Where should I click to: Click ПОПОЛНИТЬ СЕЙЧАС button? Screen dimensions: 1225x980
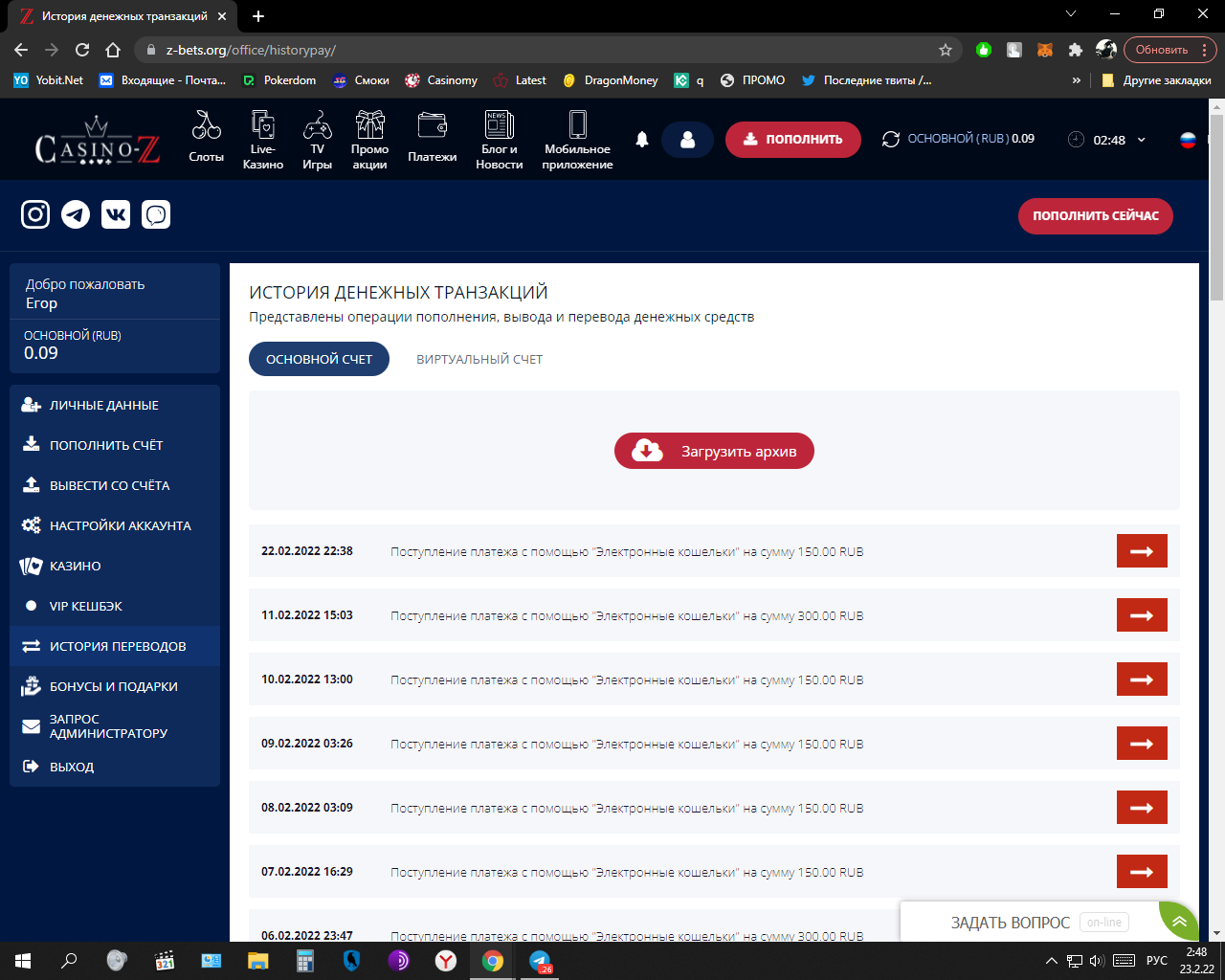[1096, 215]
